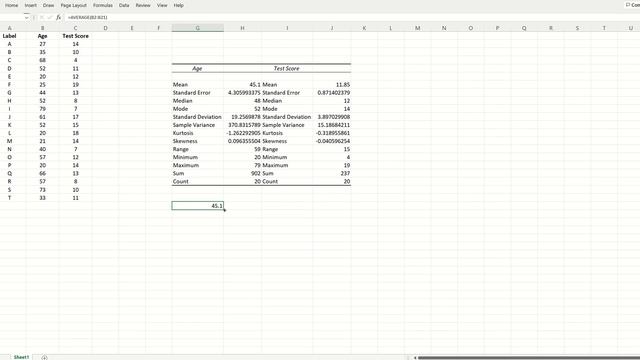Open the Data ribbon tab

pyautogui.click(x=124, y=5)
